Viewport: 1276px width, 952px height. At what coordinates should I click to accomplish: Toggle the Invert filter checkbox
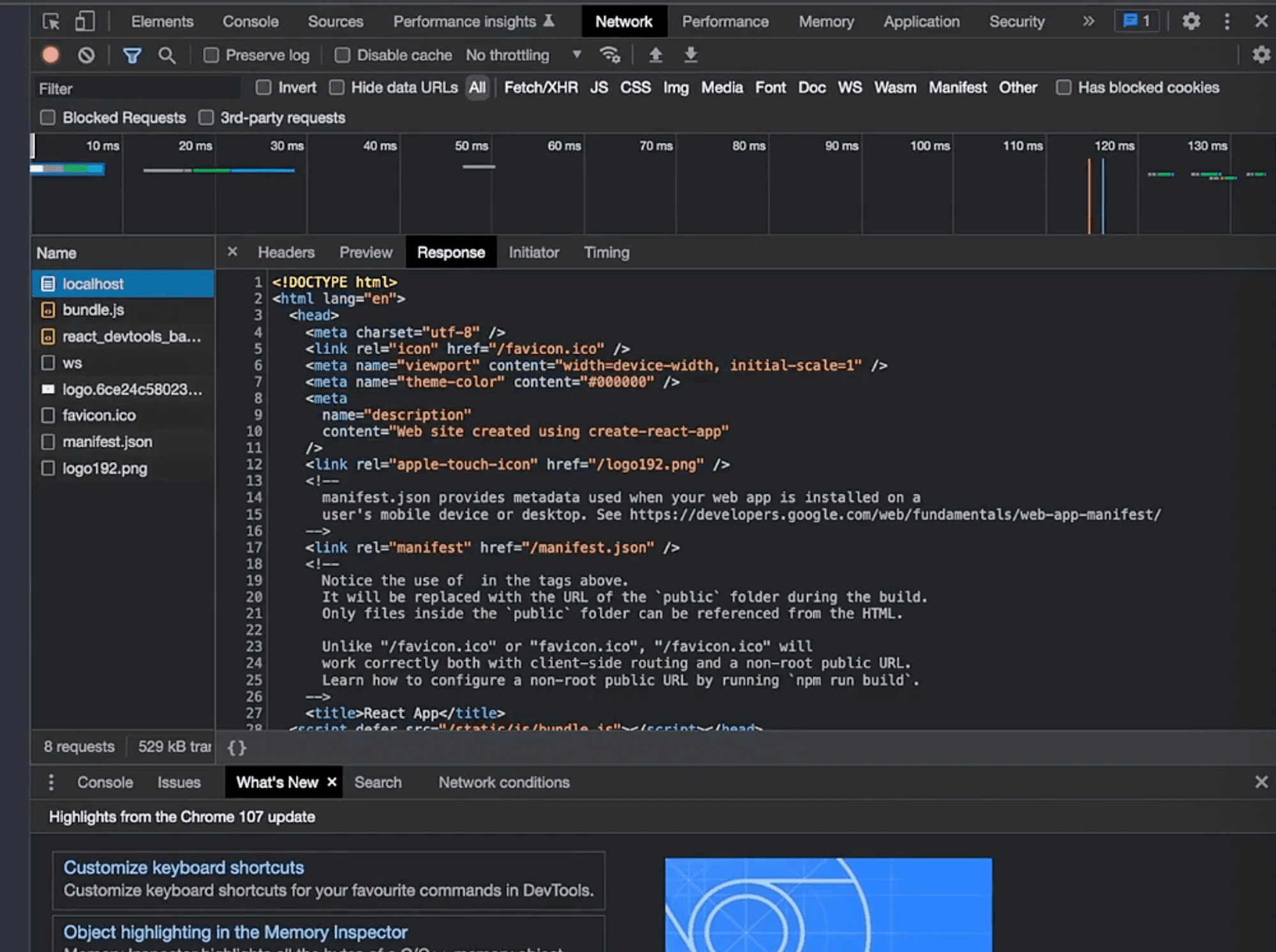[264, 88]
